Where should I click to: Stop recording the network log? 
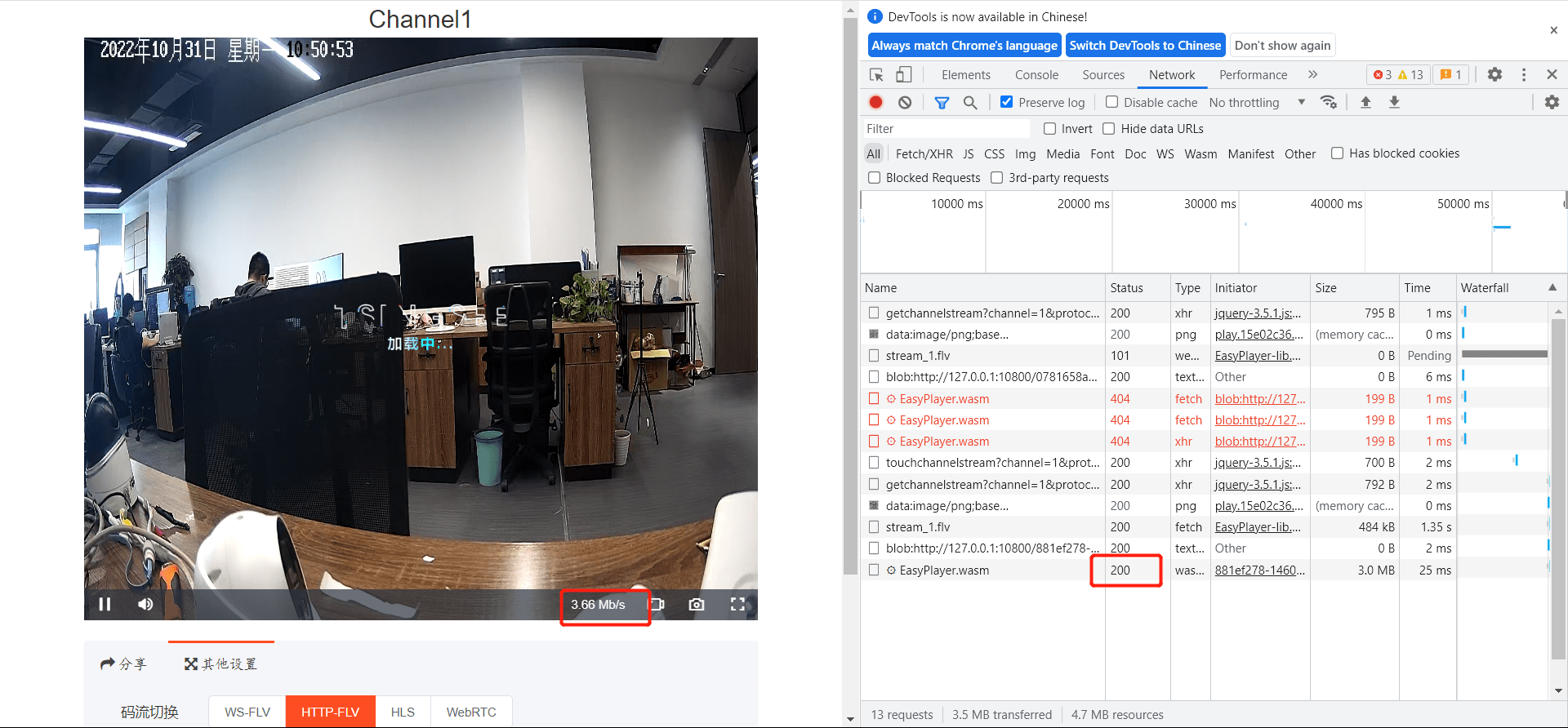[875, 102]
